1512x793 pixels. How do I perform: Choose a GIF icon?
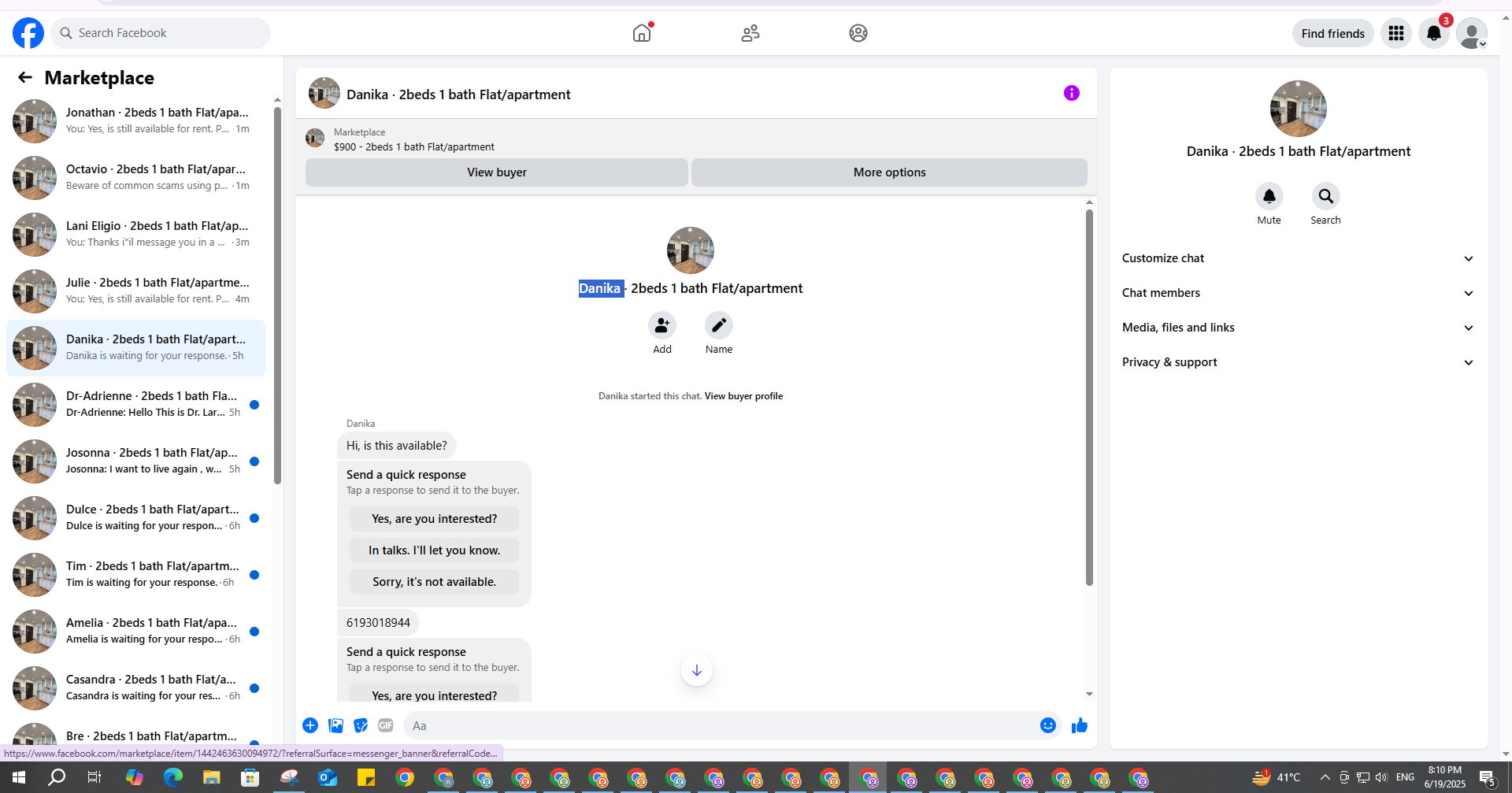[386, 725]
